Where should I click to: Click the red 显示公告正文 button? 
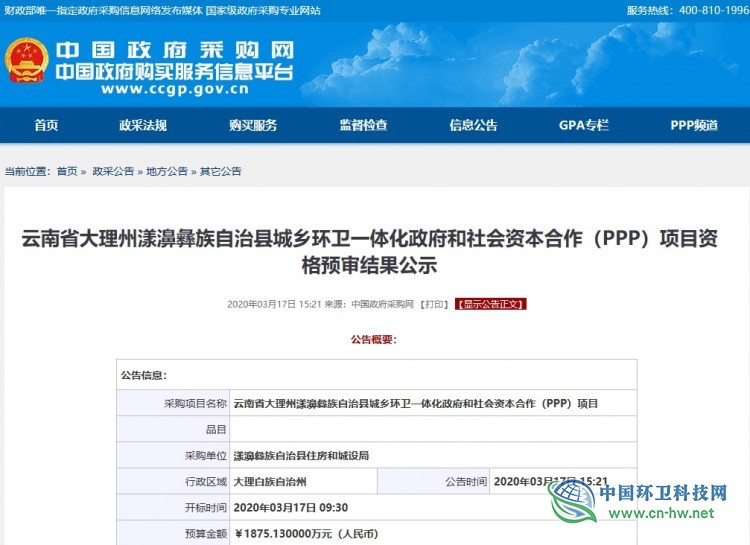491,304
